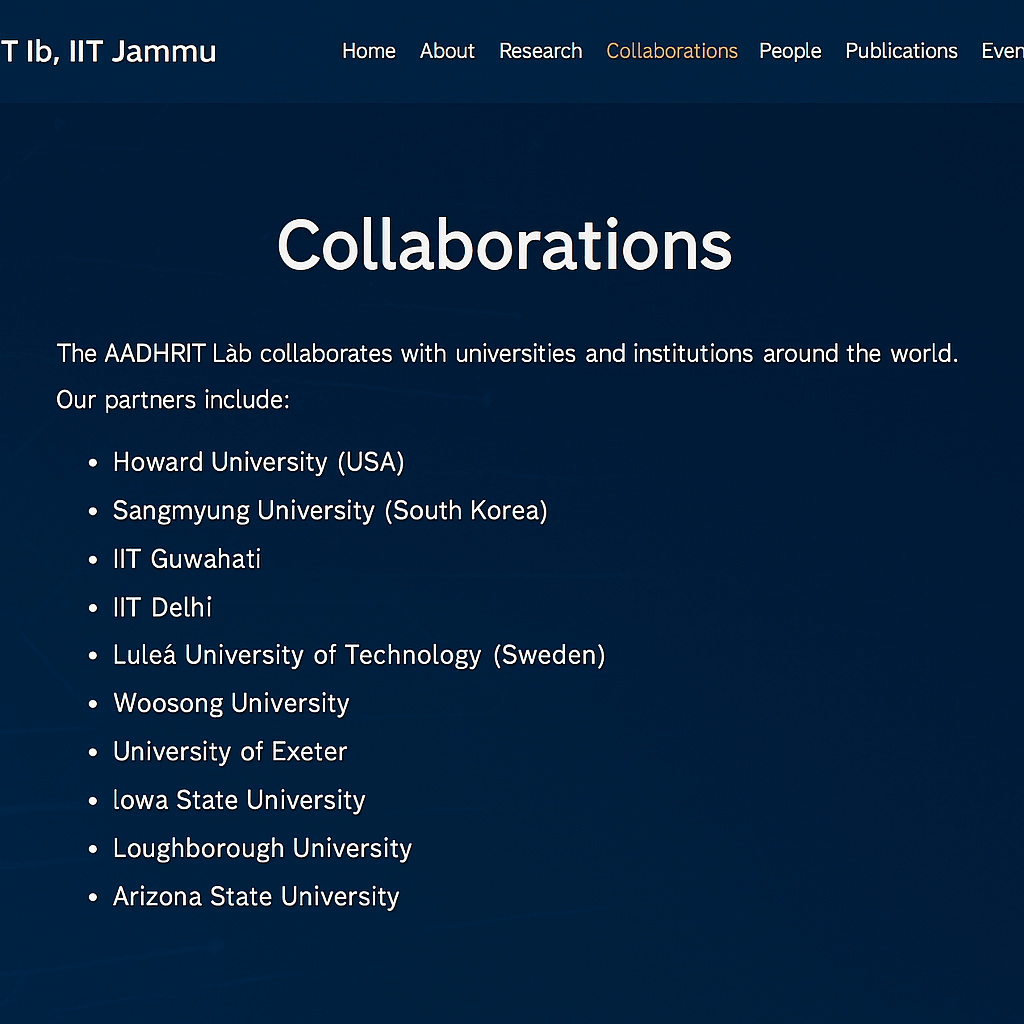1024x1024 pixels.
Task: Open the Home navigation link
Action: pos(368,51)
